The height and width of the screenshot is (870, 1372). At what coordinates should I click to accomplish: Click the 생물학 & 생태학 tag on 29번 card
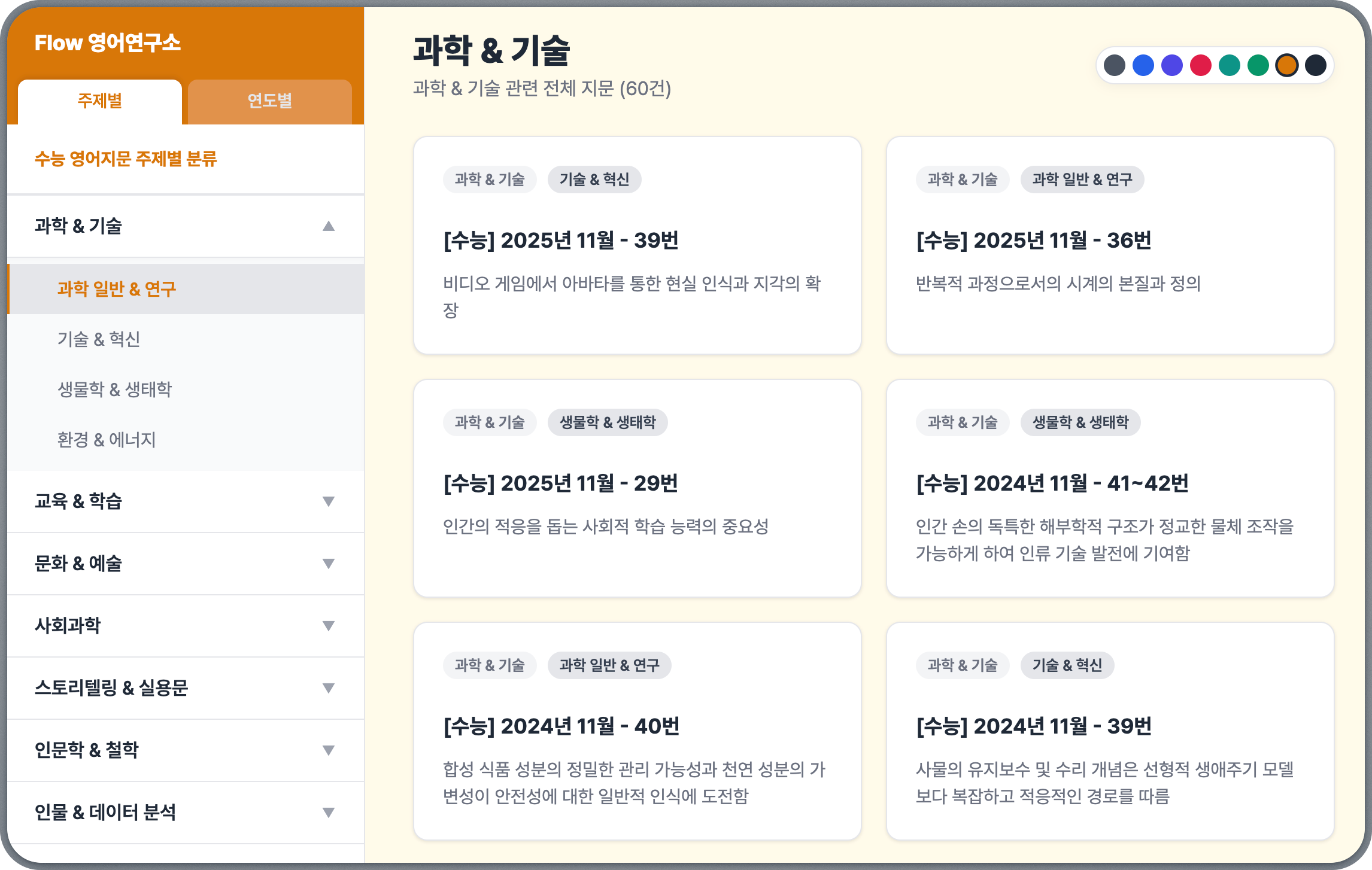[x=607, y=422]
